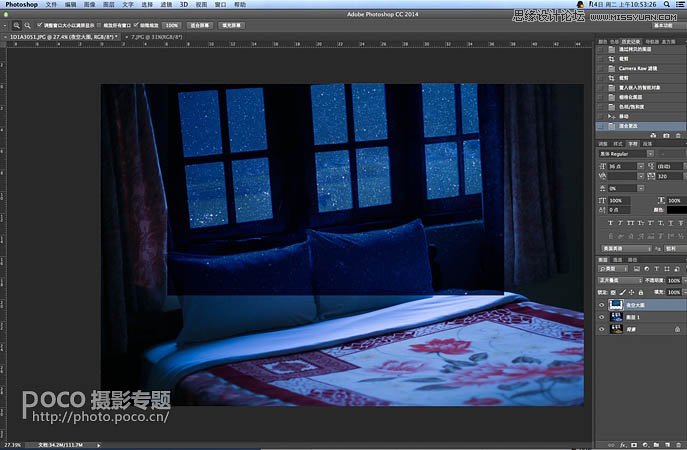Open the 编辑 (Edit) menu
The image size is (687, 450).
coord(71,4)
